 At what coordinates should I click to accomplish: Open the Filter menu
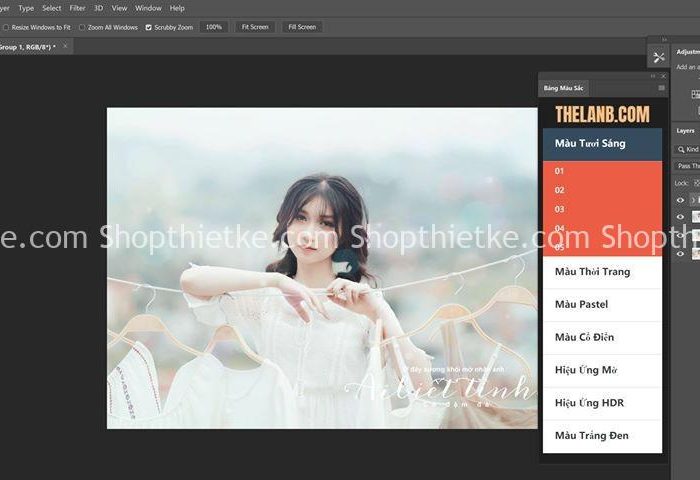pyautogui.click(x=77, y=8)
